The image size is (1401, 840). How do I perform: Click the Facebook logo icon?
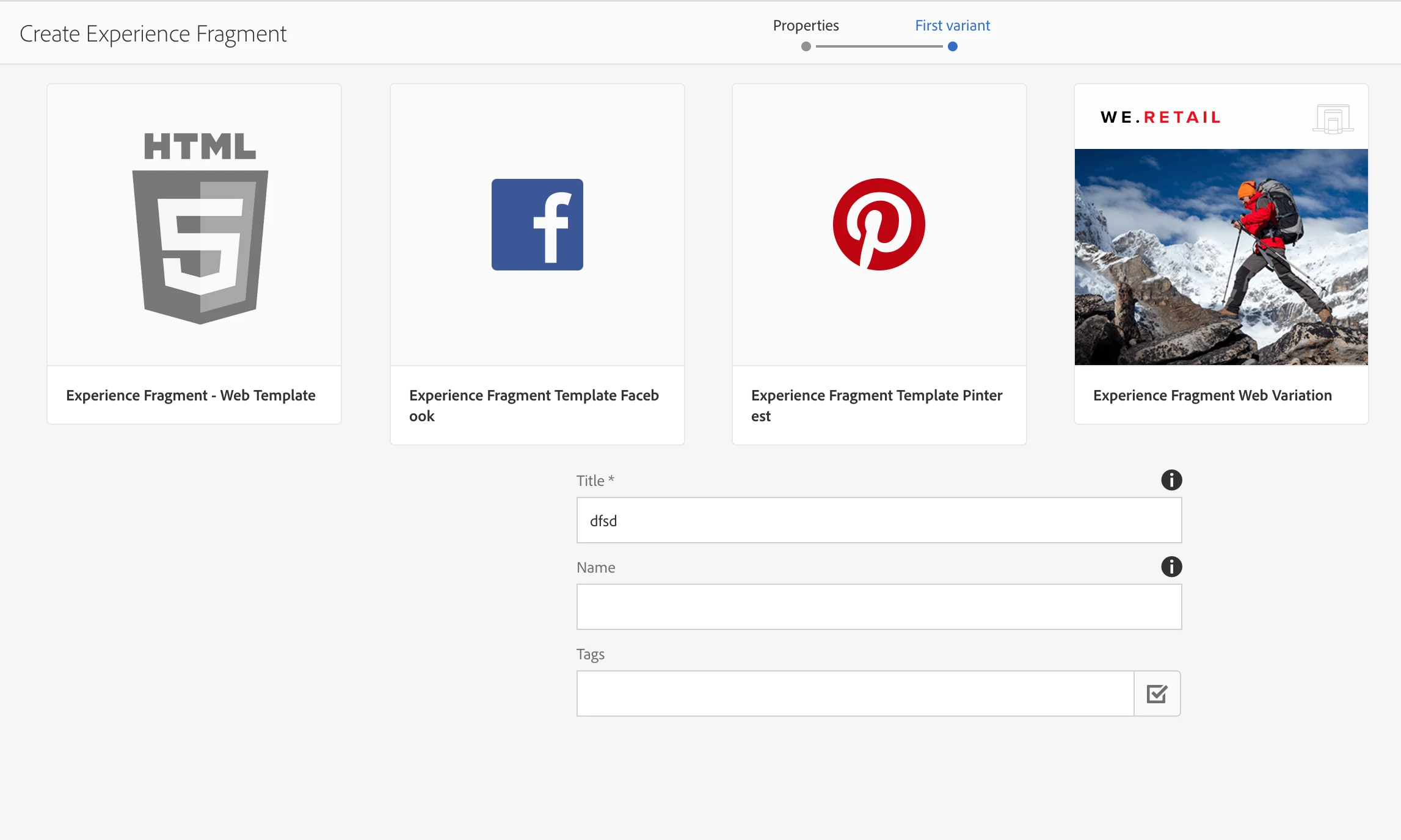(x=537, y=225)
